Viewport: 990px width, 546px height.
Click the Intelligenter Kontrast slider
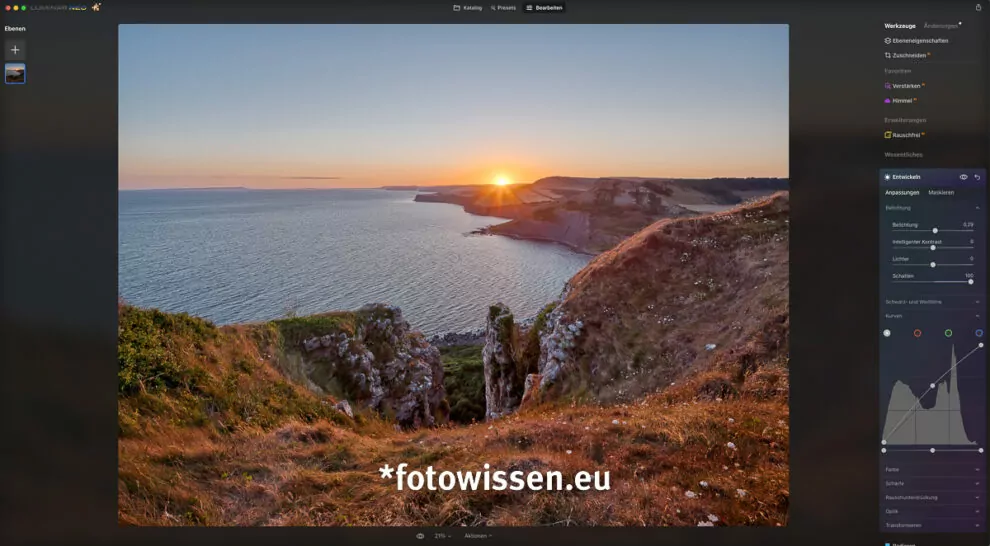coord(933,248)
